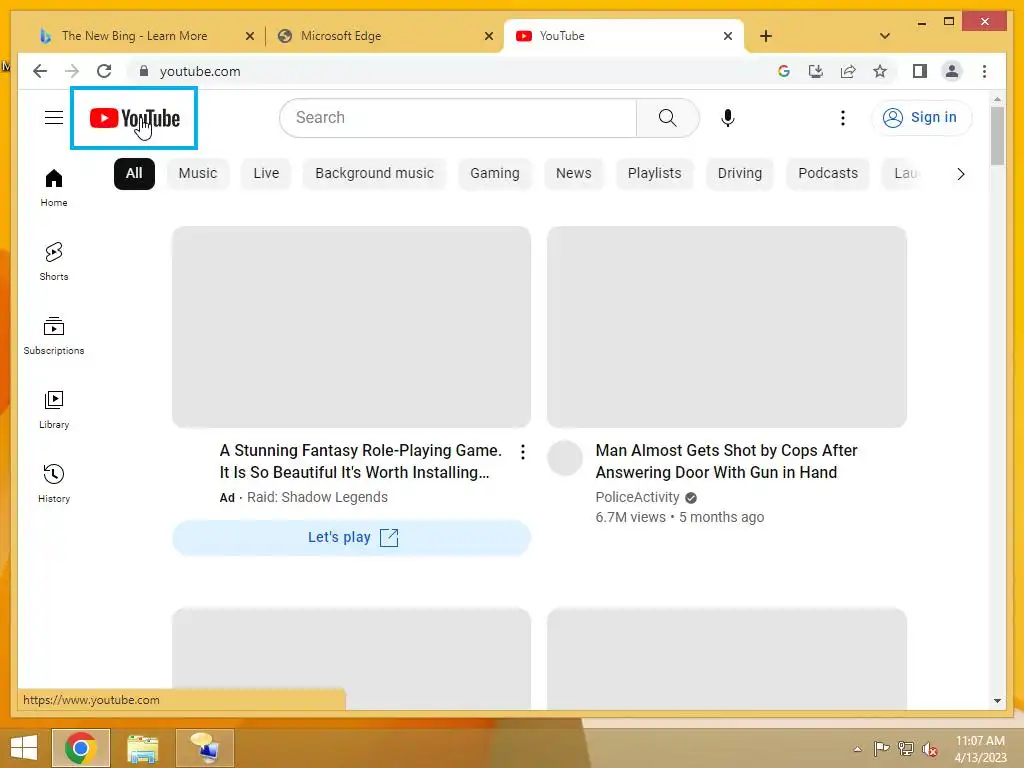Click Chrome in the taskbar
The width and height of the screenshot is (1024, 768).
point(81,748)
